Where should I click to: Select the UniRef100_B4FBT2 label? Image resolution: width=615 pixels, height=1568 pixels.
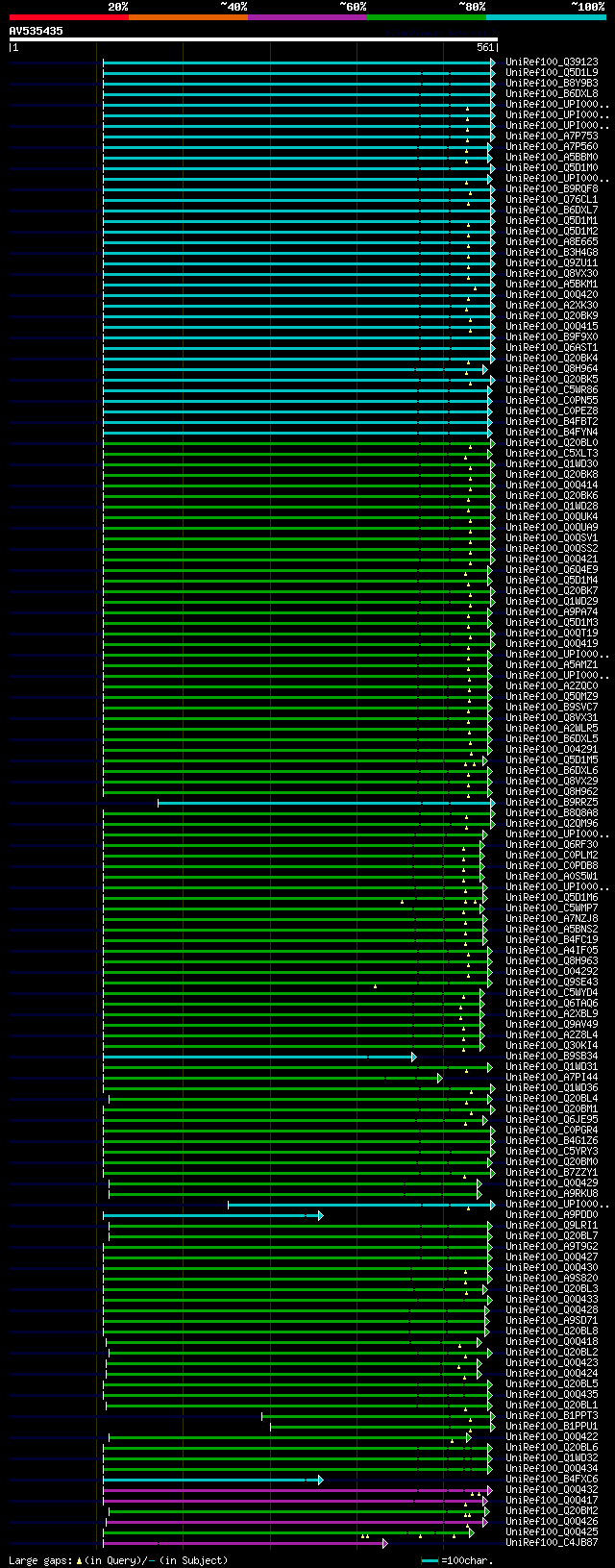coord(552,422)
